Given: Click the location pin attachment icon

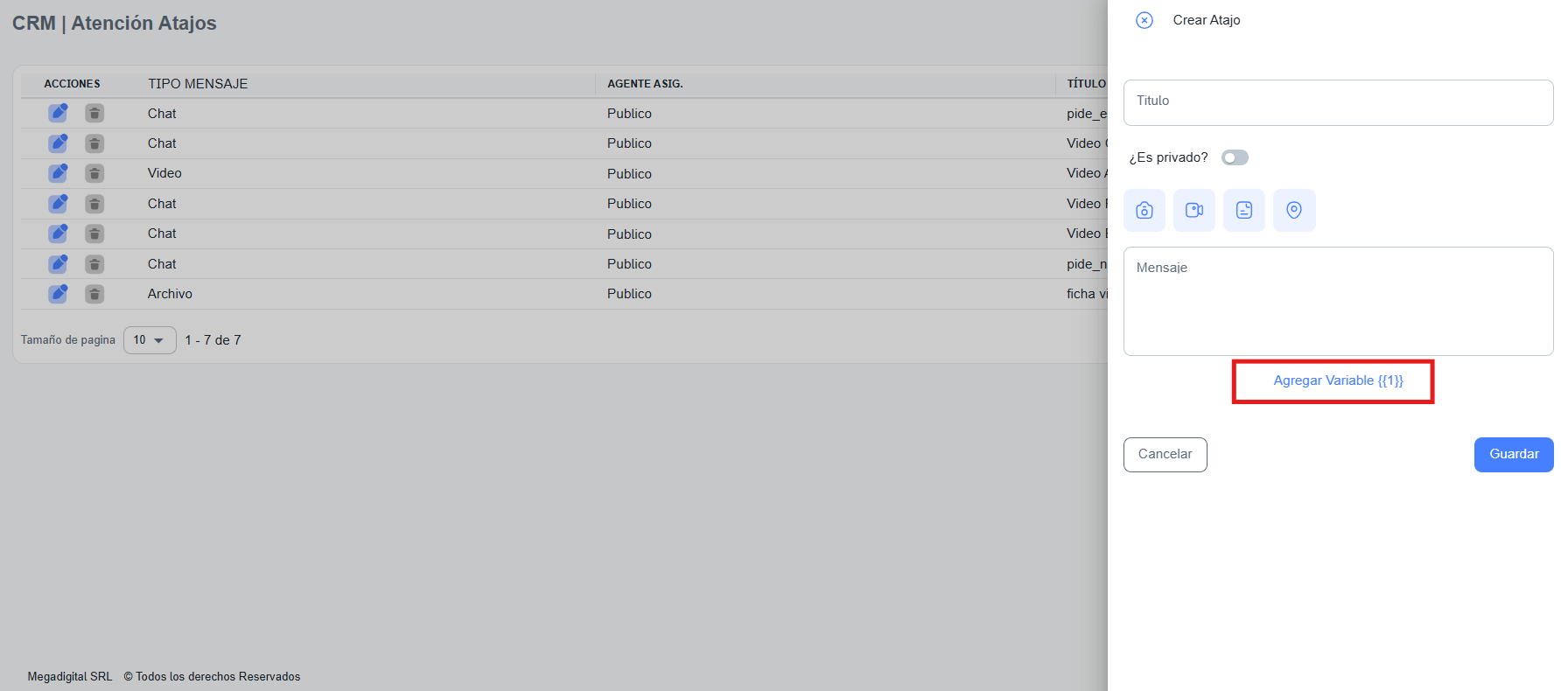Looking at the screenshot, I should [1294, 211].
